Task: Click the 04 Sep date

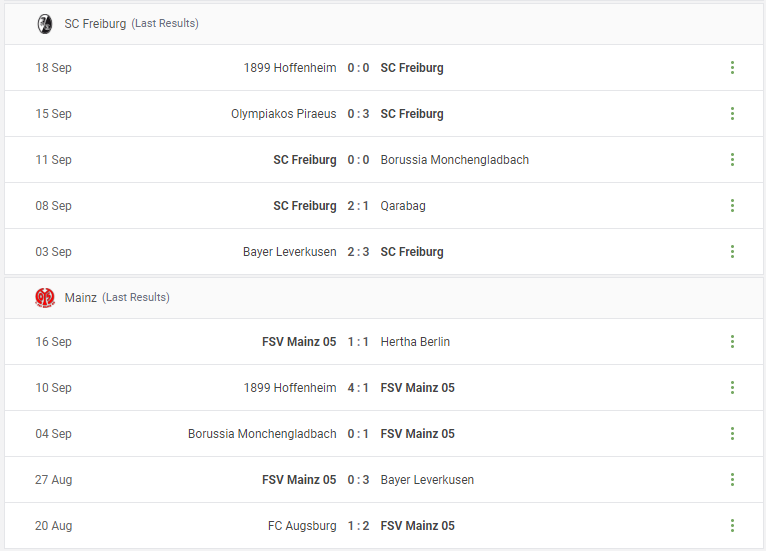Action: [x=53, y=434]
